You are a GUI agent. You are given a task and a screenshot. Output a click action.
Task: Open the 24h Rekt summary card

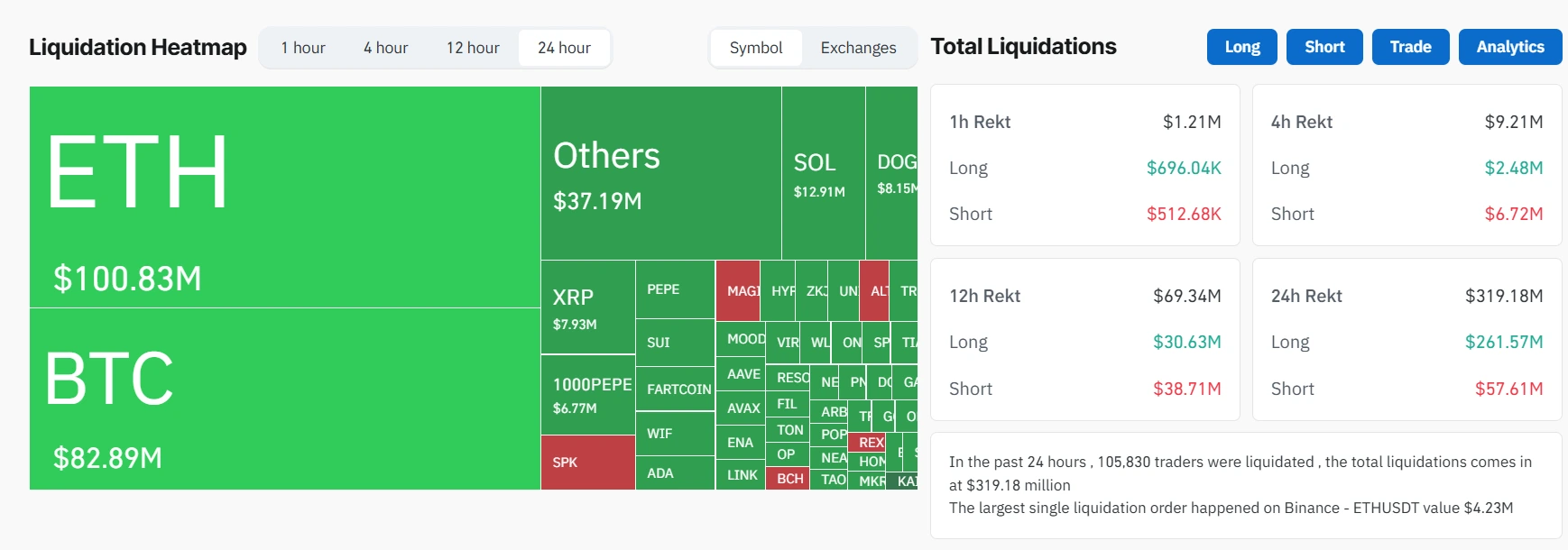click(1407, 340)
